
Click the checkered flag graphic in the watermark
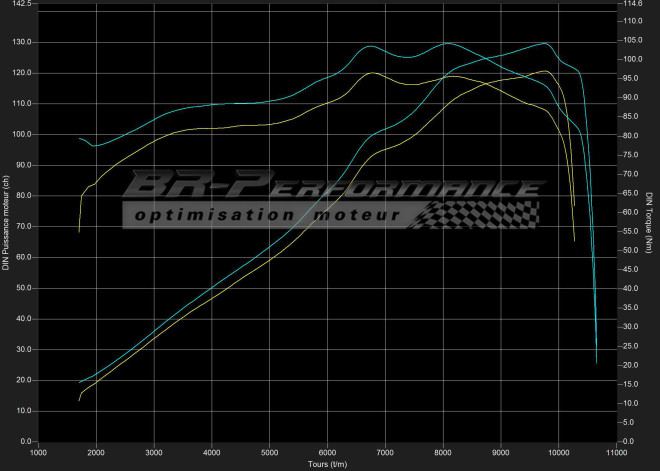(x=476, y=213)
